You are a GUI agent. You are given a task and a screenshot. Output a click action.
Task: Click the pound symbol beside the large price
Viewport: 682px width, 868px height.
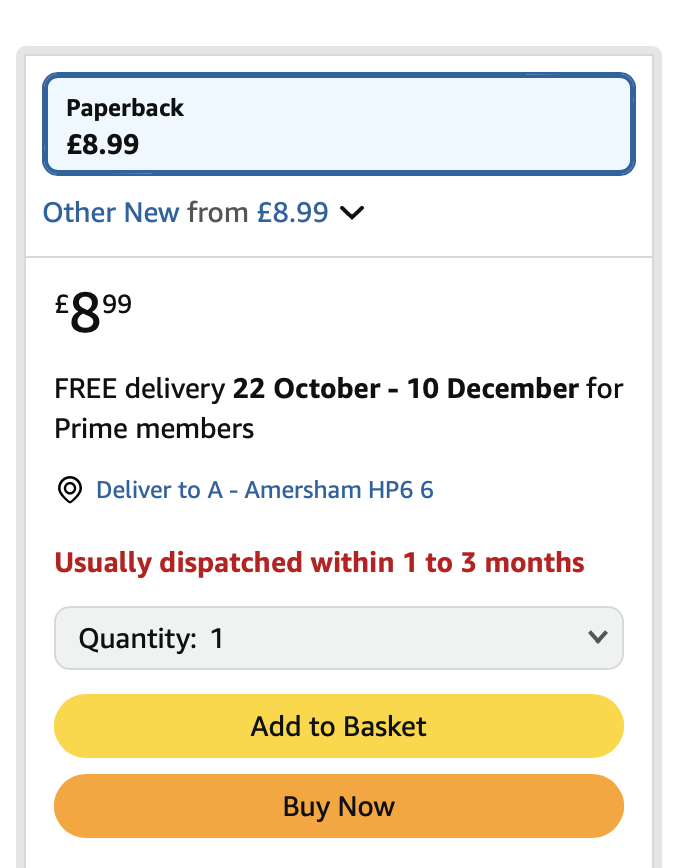[61, 303]
